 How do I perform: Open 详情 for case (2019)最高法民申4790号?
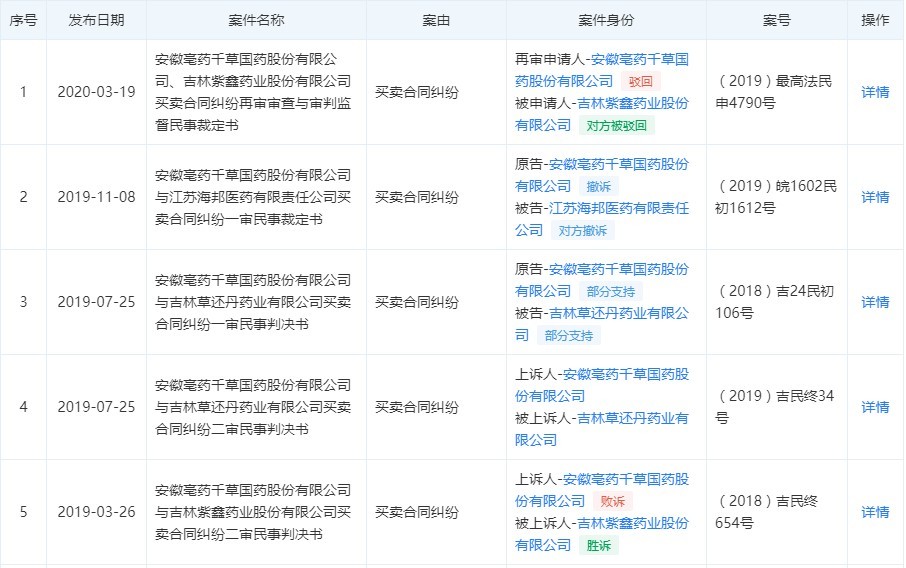coord(875,92)
